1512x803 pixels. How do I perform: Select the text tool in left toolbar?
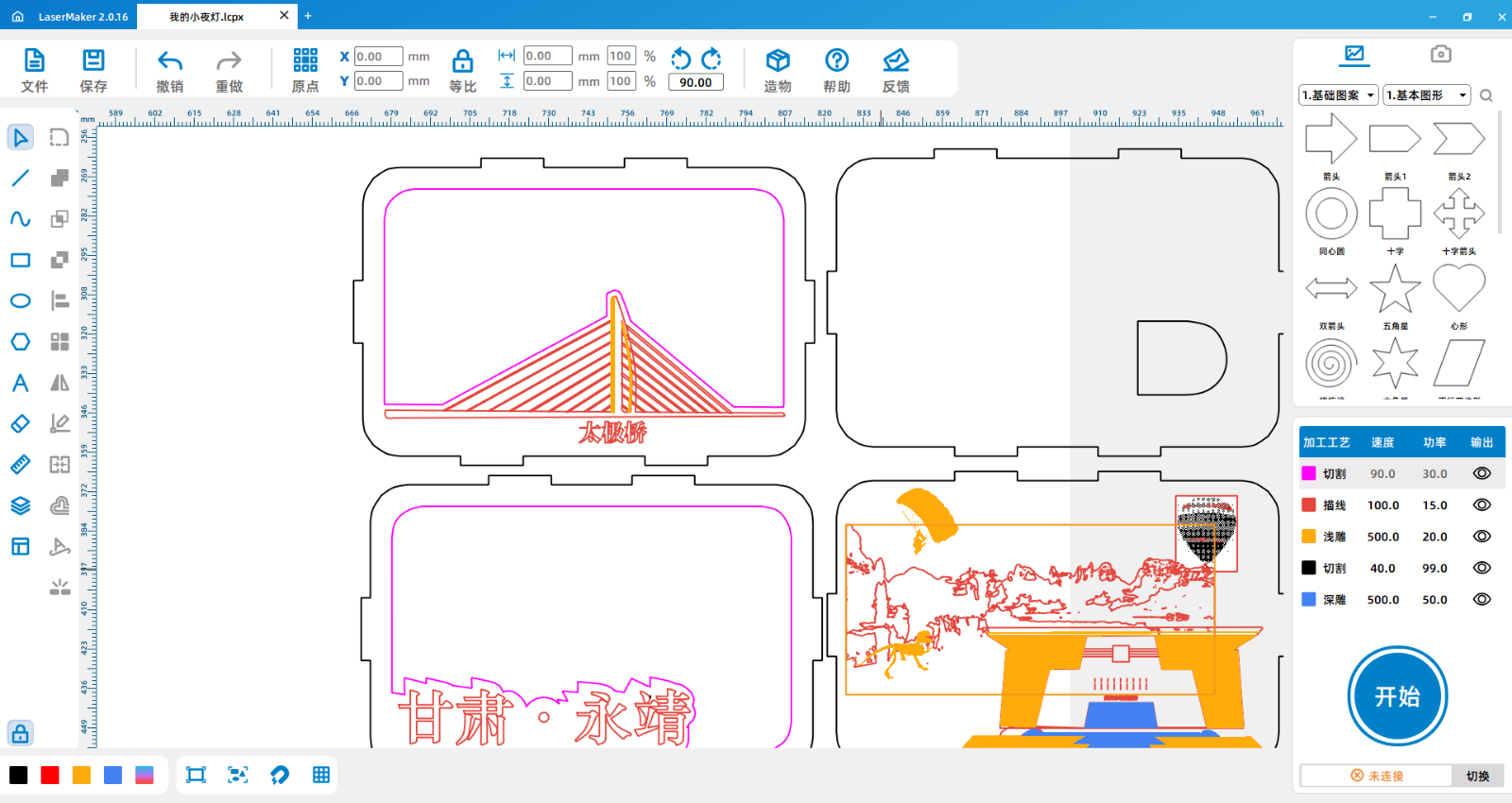(20, 383)
